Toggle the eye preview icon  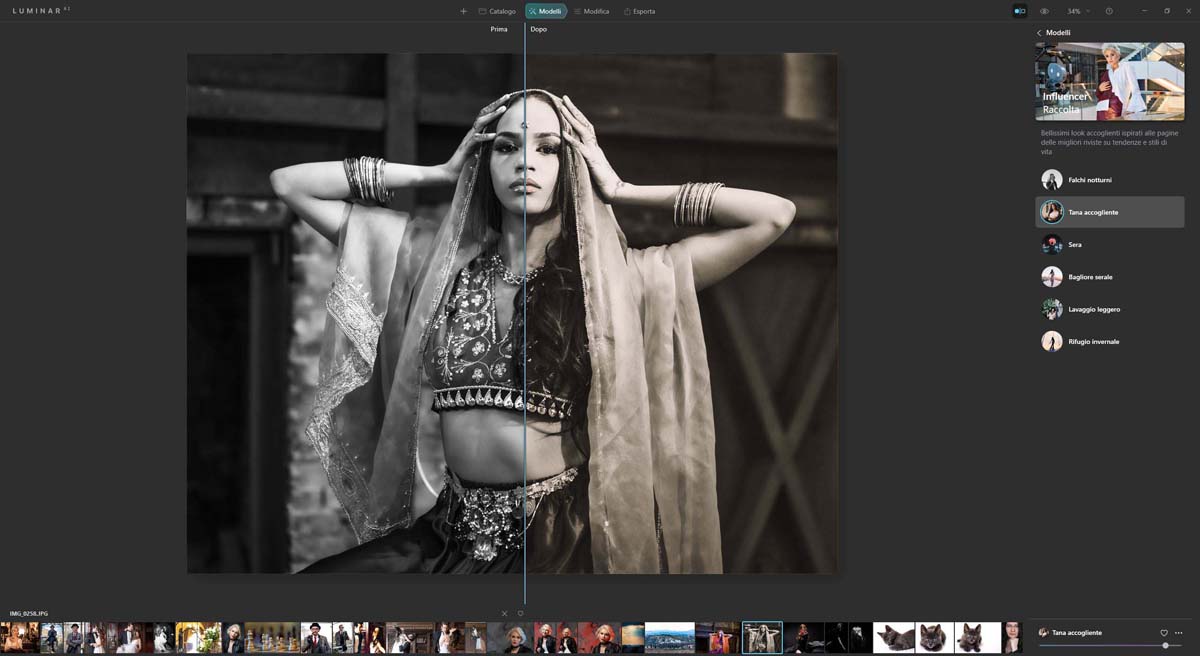1044,11
